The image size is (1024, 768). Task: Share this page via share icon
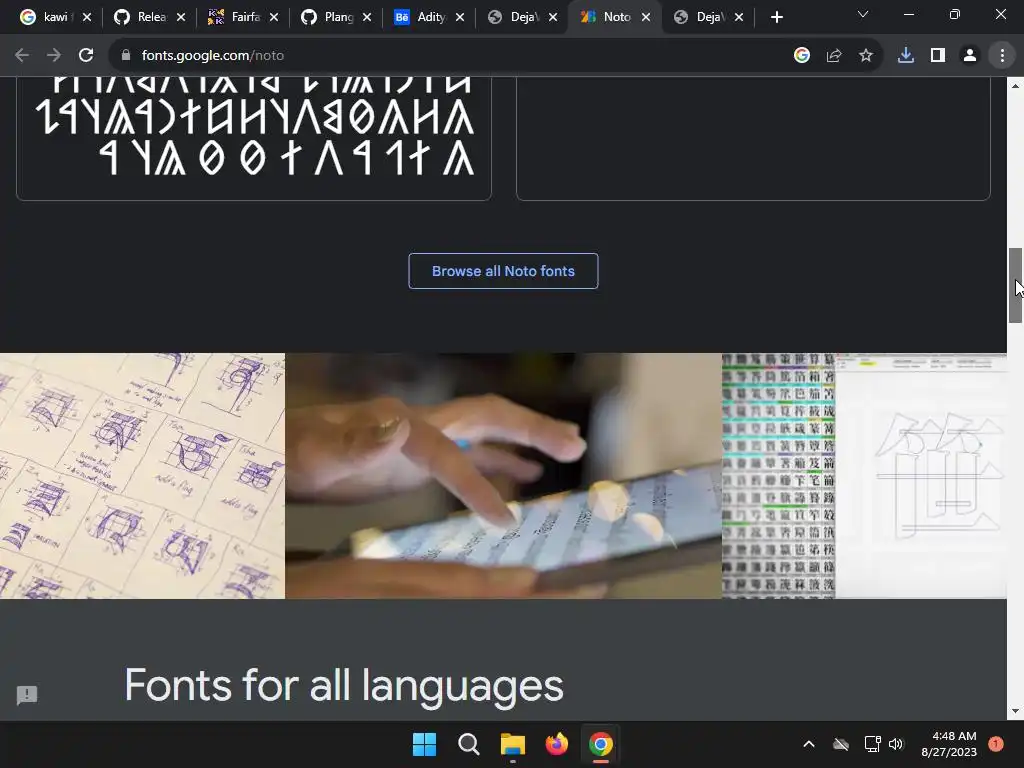pyautogui.click(x=834, y=56)
